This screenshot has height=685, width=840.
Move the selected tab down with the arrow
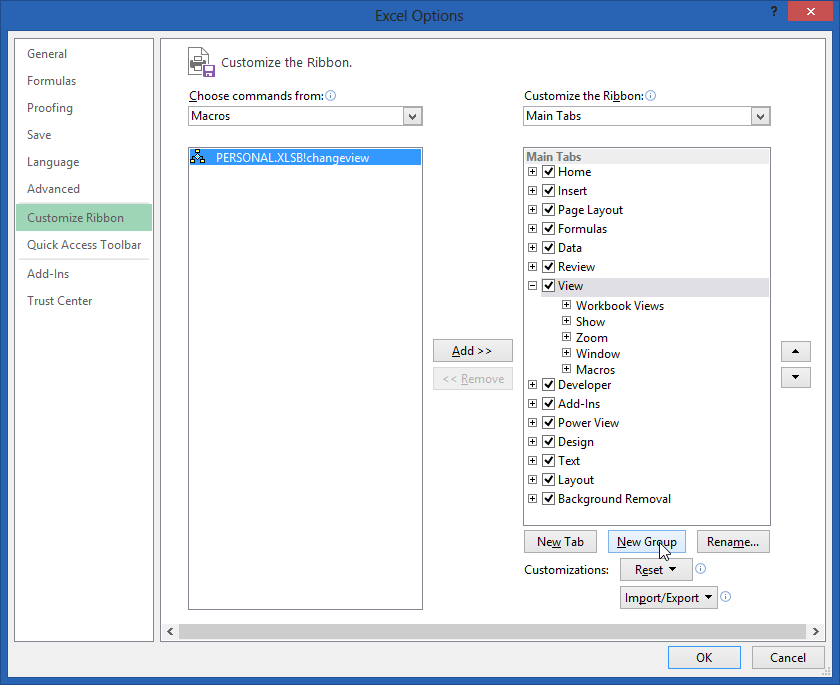point(795,377)
